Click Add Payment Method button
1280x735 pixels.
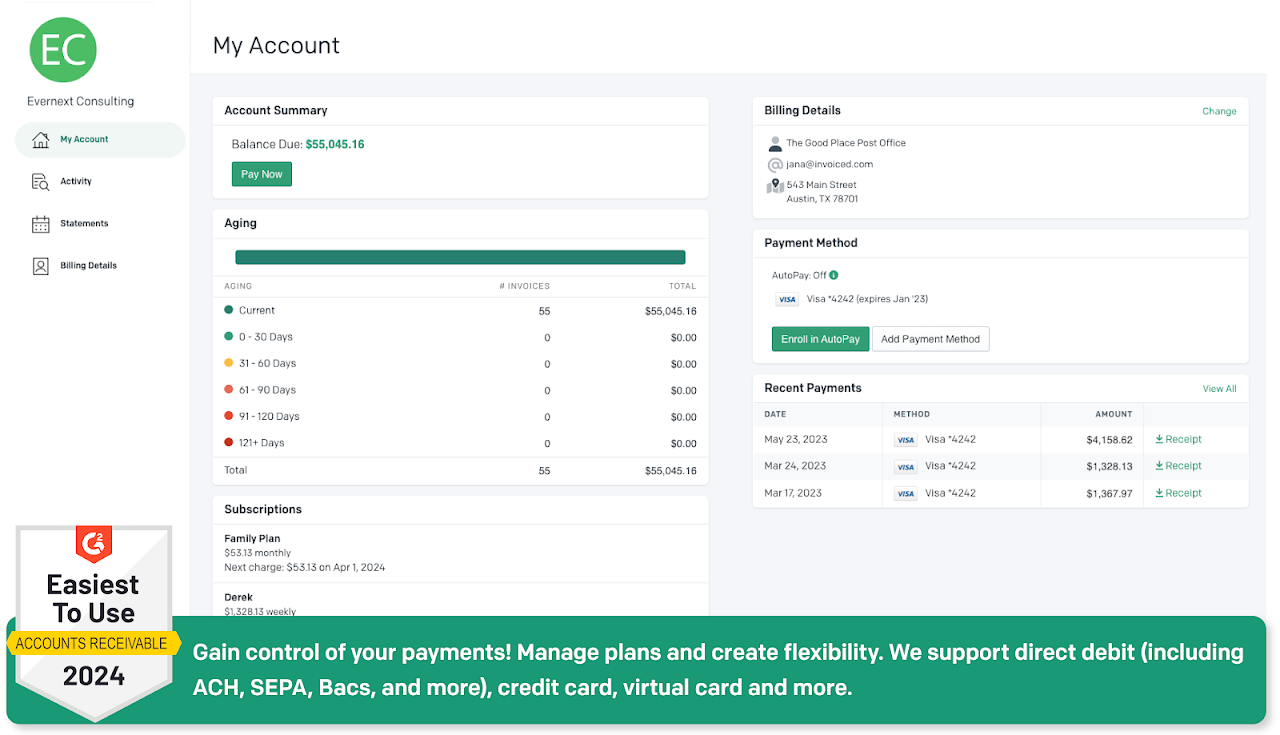tap(930, 339)
